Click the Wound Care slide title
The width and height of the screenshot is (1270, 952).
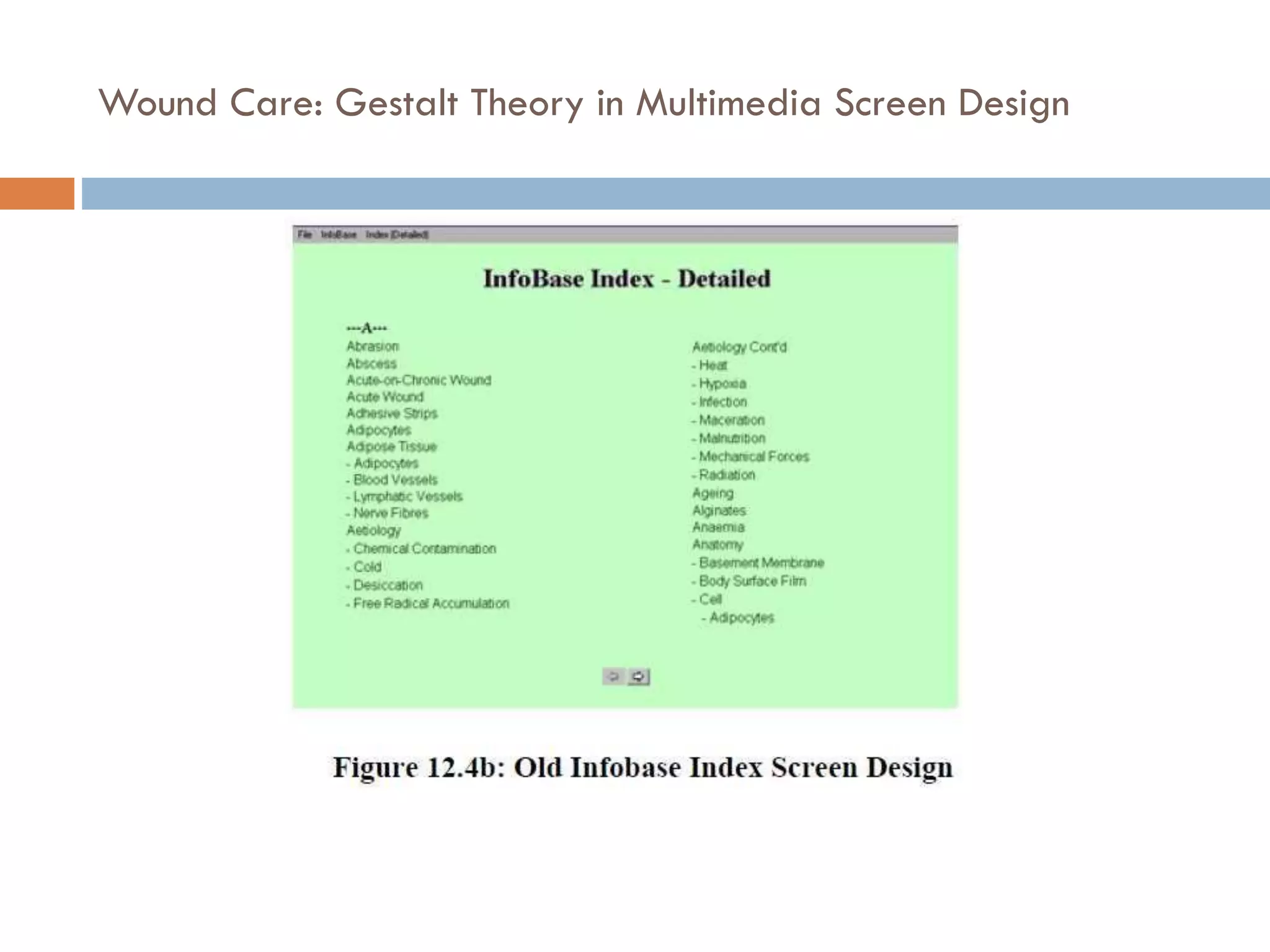coord(584,103)
